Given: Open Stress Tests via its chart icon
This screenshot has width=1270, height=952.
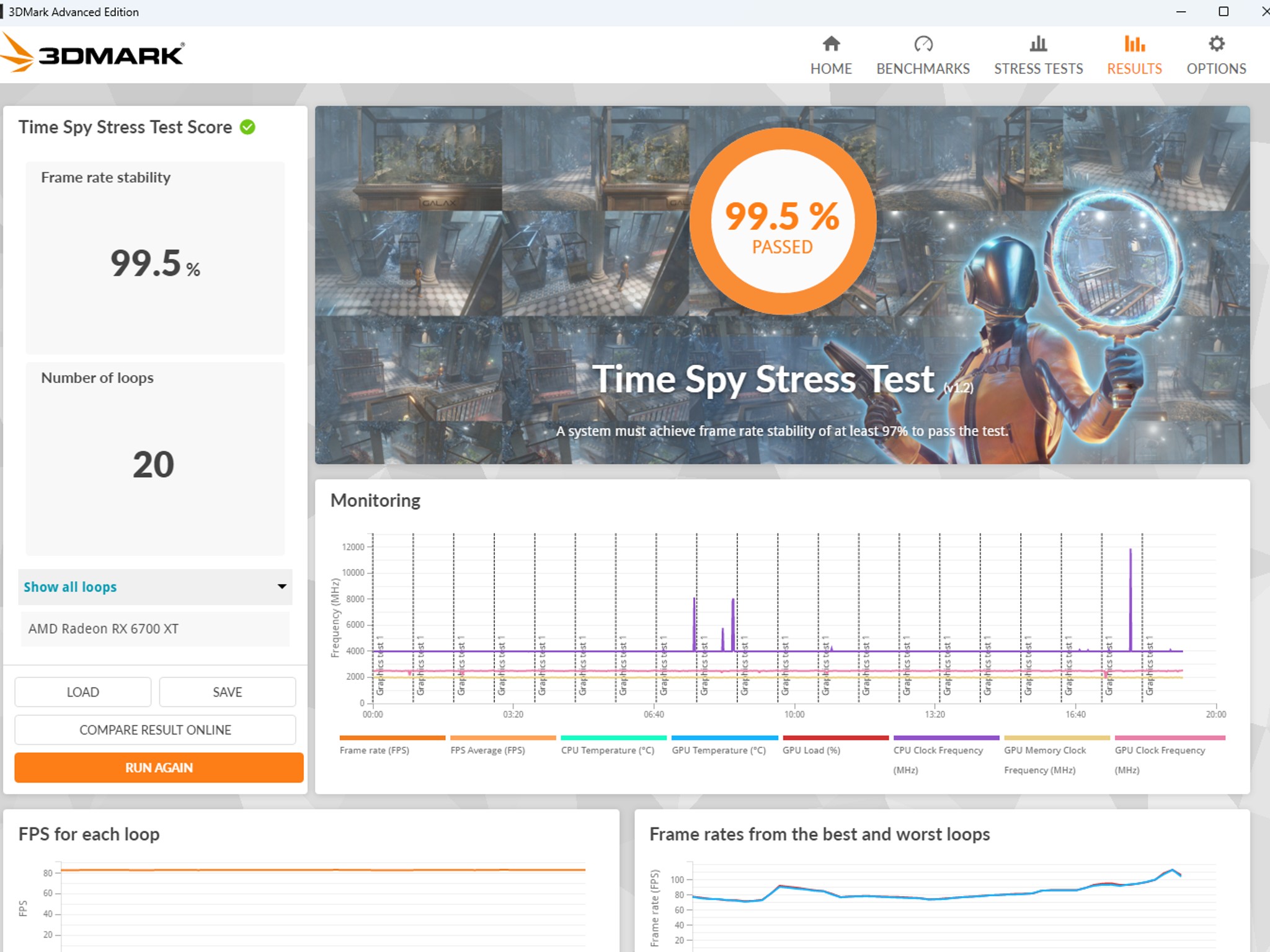Looking at the screenshot, I should click(1037, 43).
